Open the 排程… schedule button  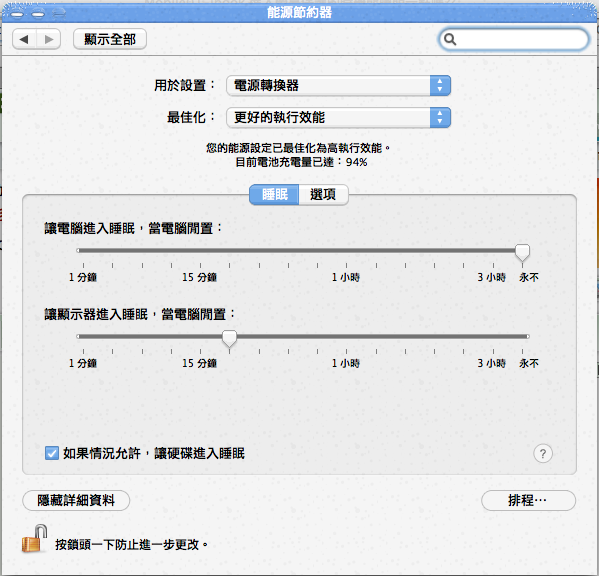528,500
